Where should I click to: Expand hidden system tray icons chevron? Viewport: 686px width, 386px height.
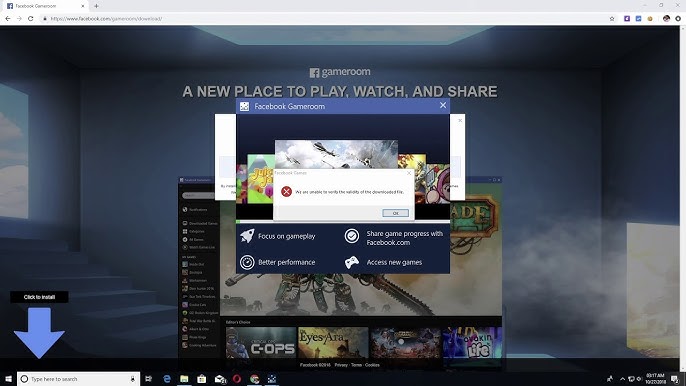point(623,379)
